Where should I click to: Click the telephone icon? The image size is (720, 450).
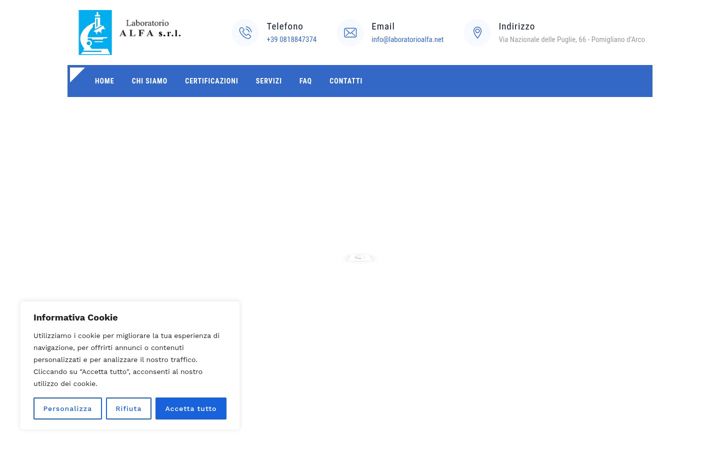245,33
